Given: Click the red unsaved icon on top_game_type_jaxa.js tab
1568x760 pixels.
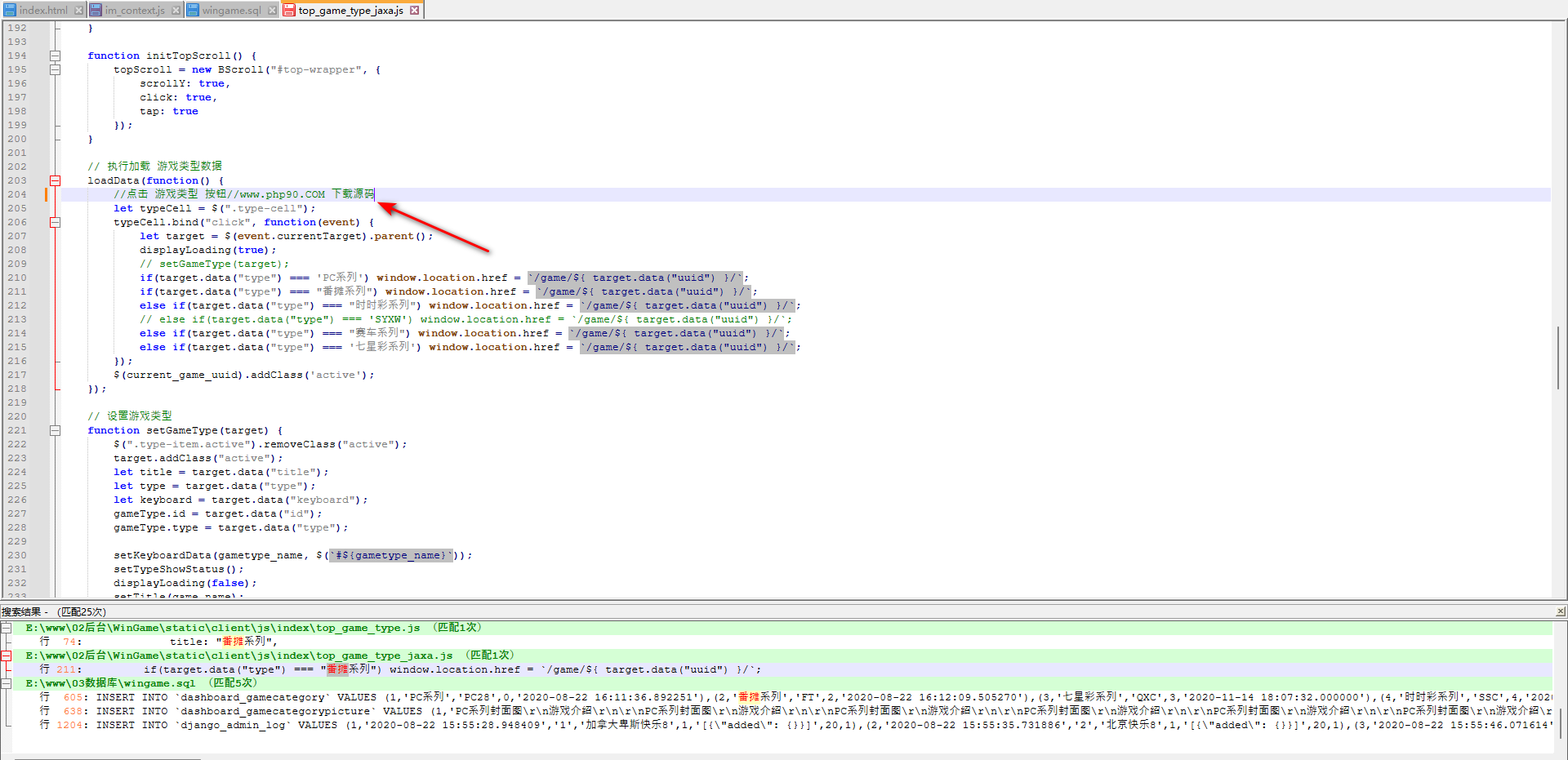Looking at the screenshot, I should pyautogui.click(x=289, y=11).
